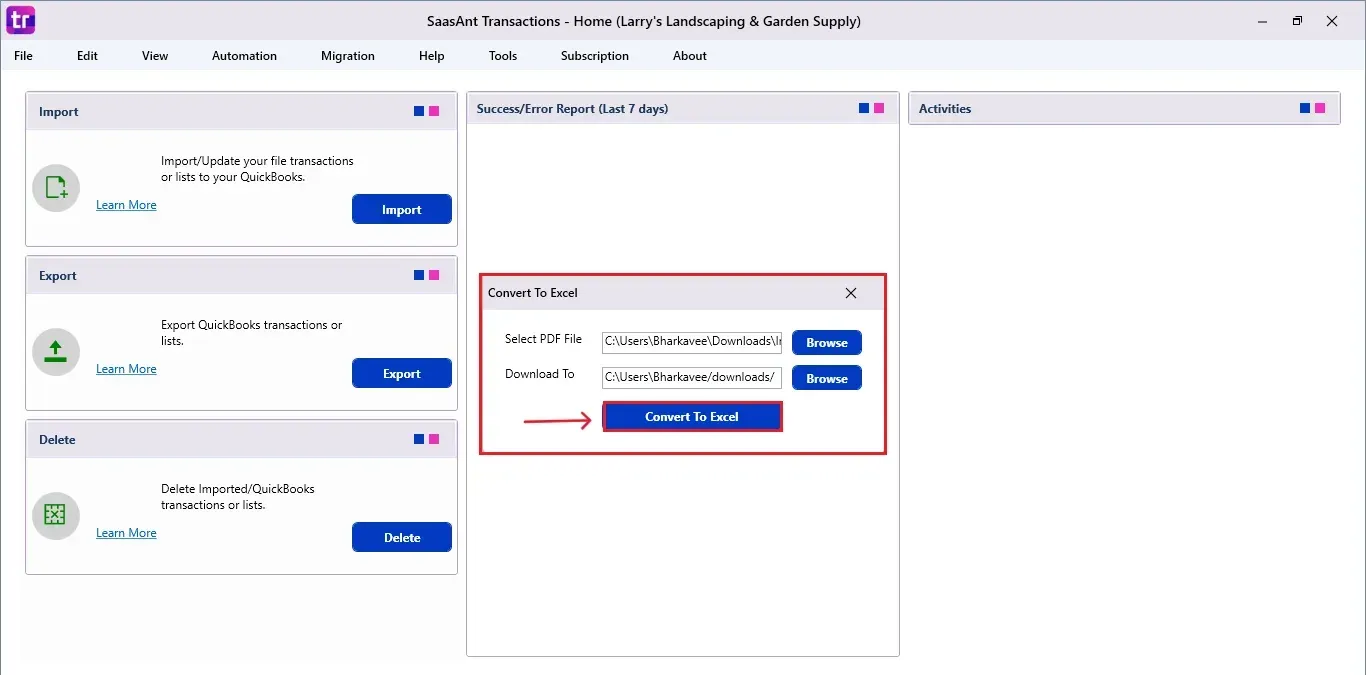This screenshot has width=1366, height=675.
Task: Click pink square in Import panel header
Action: click(434, 111)
